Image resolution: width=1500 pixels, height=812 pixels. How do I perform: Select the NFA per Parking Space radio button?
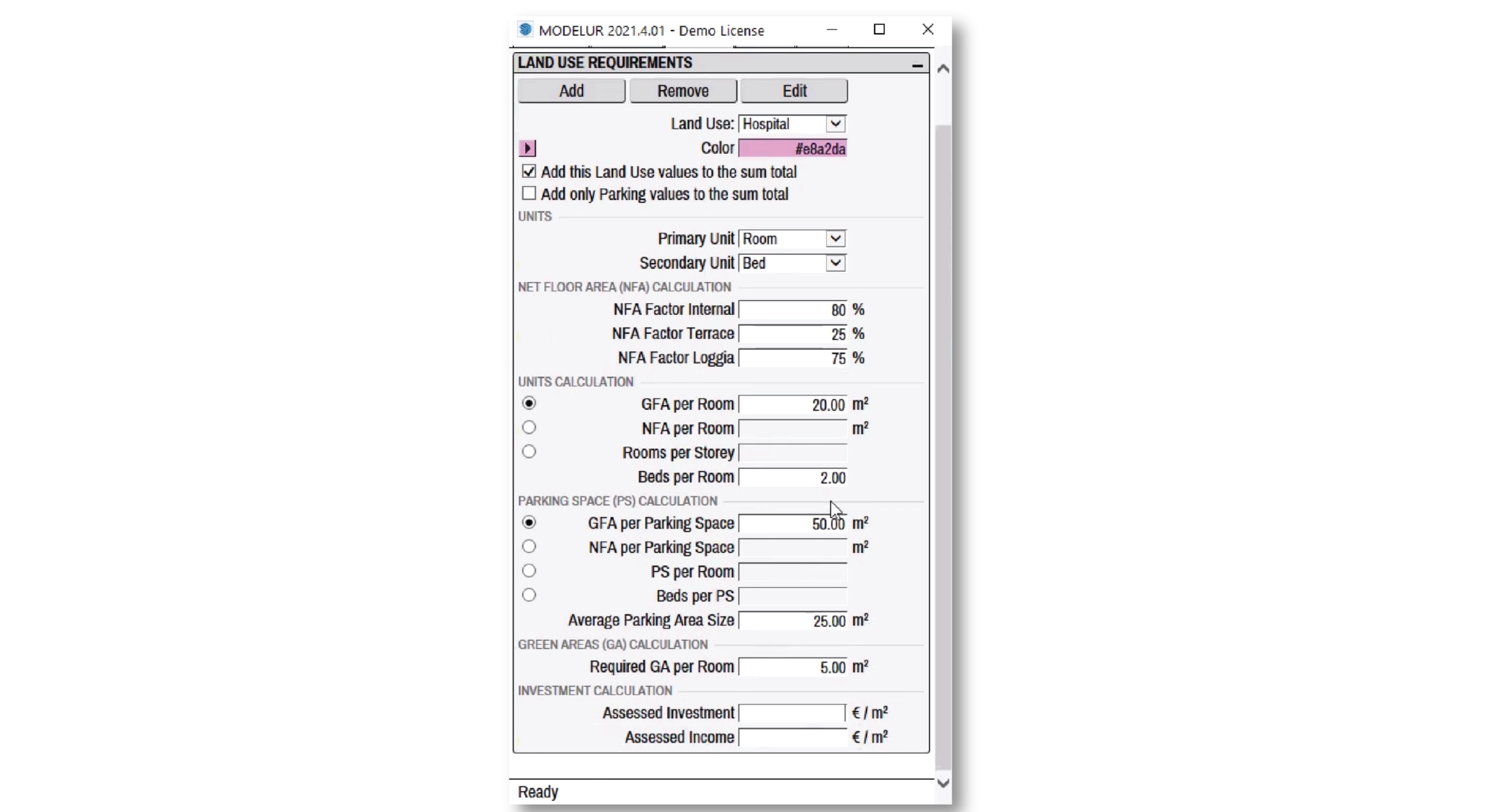(x=529, y=547)
